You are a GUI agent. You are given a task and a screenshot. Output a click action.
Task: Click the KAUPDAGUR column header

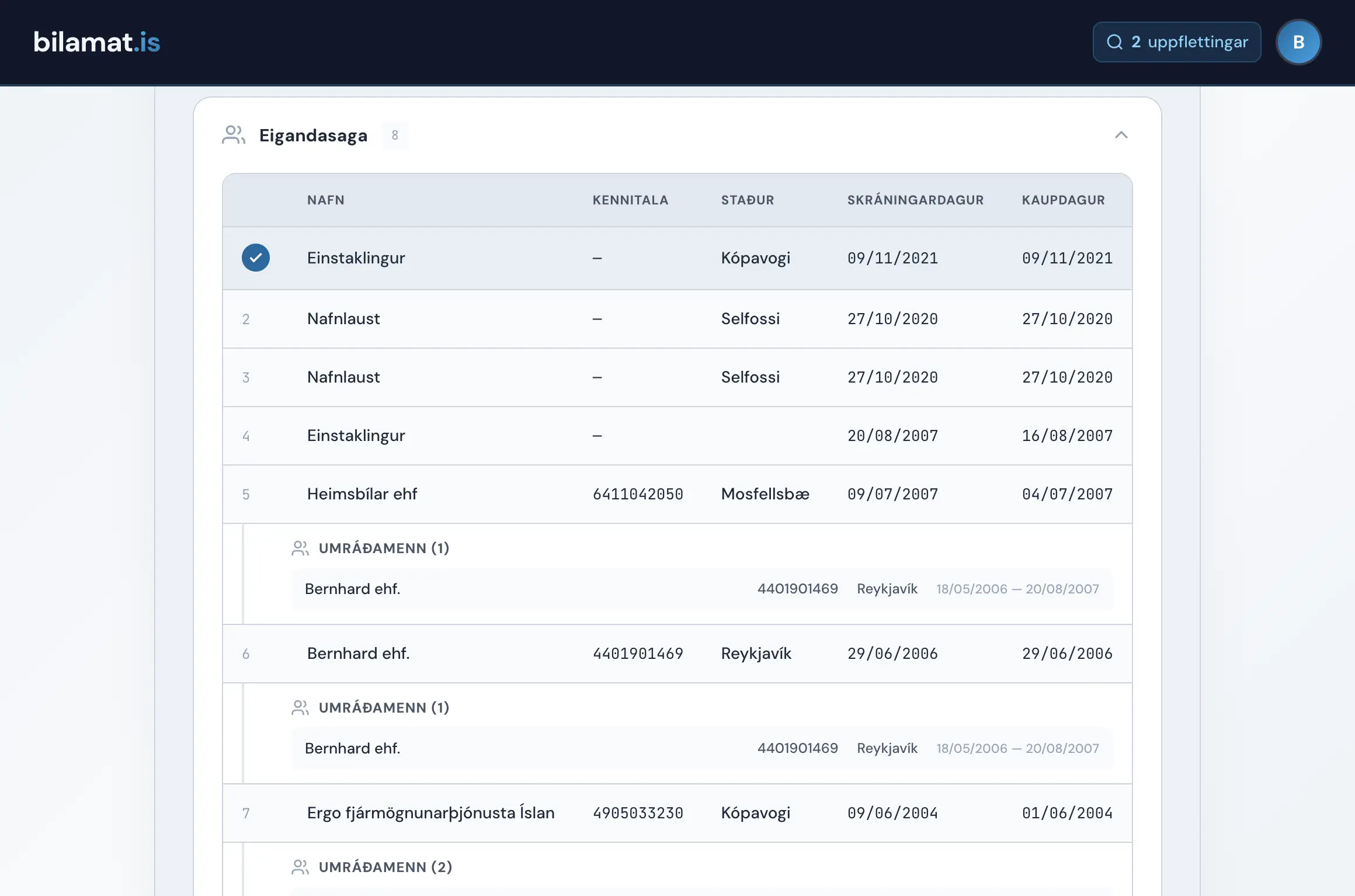click(1063, 200)
